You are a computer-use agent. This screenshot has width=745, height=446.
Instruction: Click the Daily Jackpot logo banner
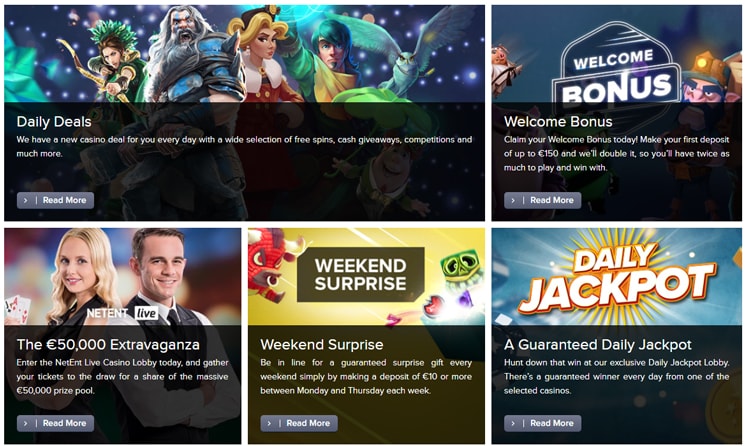point(616,279)
